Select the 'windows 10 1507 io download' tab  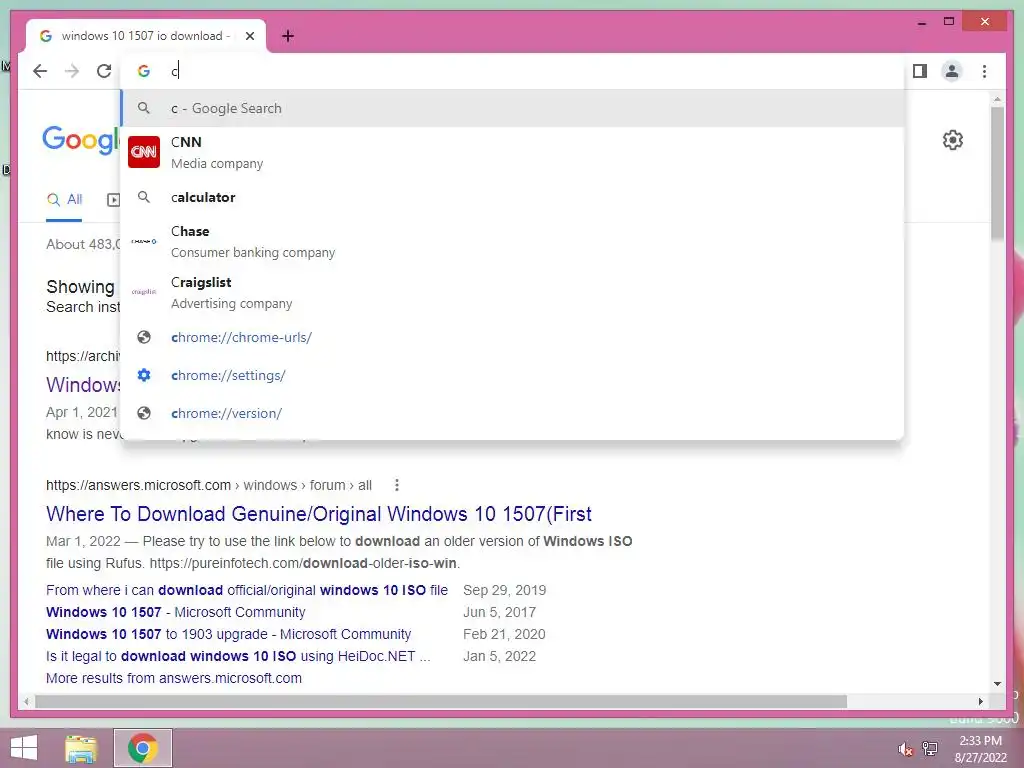[x=146, y=36]
